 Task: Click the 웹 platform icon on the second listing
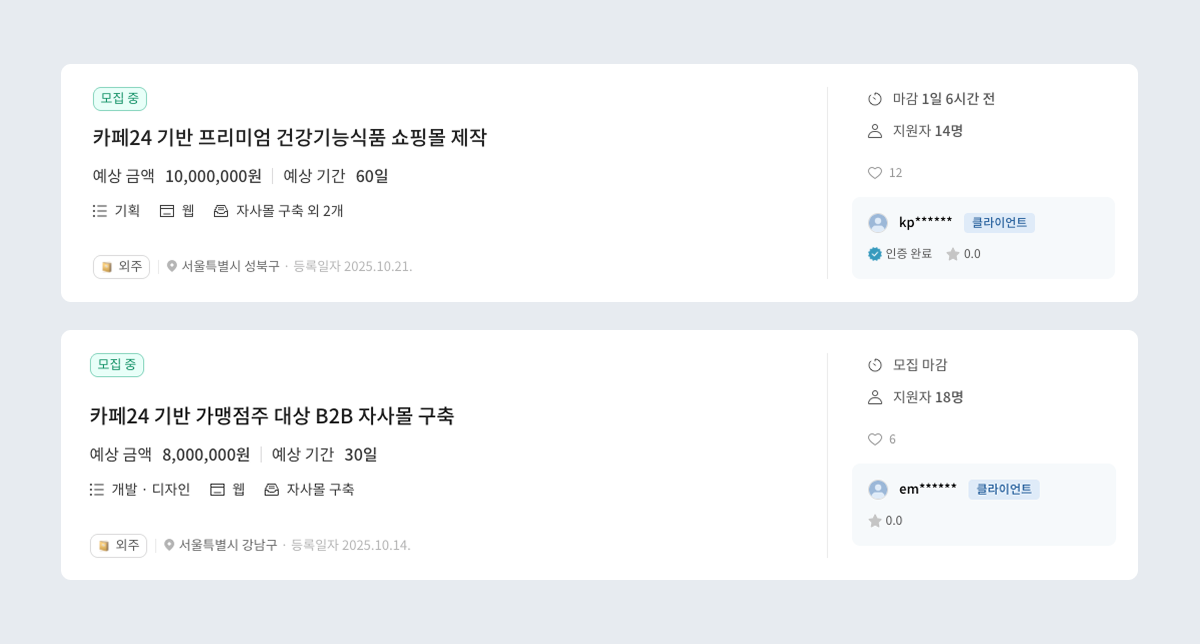(215, 489)
